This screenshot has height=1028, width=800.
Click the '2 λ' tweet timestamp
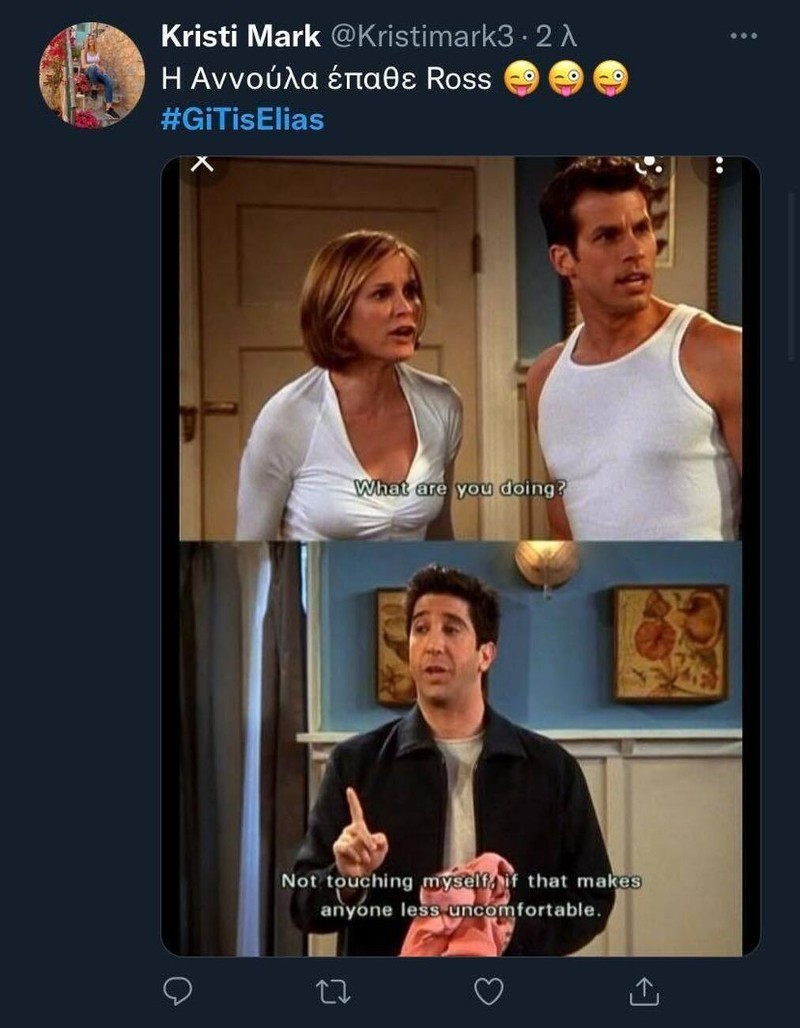[556, 37]
